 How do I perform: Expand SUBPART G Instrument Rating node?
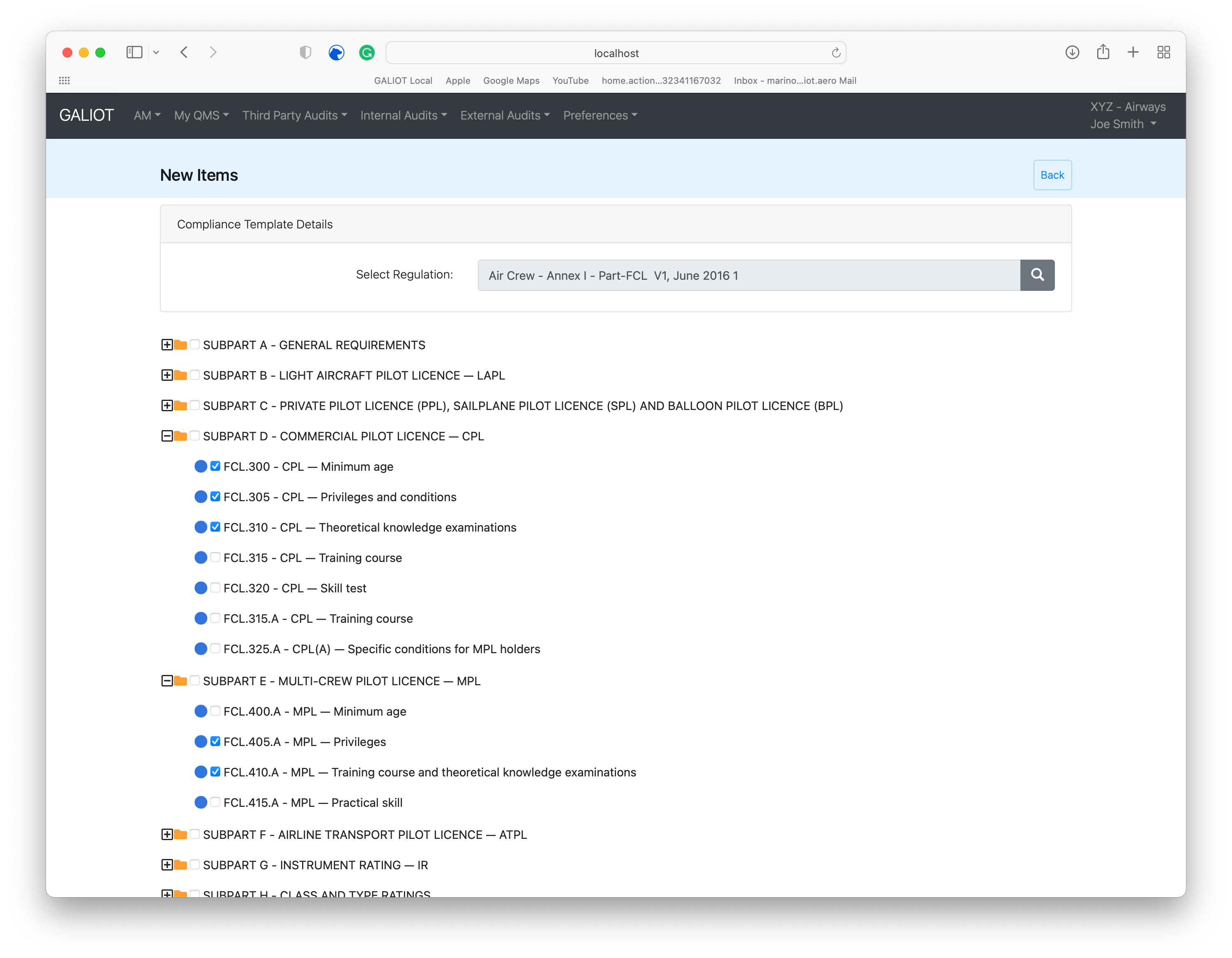tap(167, 864)
